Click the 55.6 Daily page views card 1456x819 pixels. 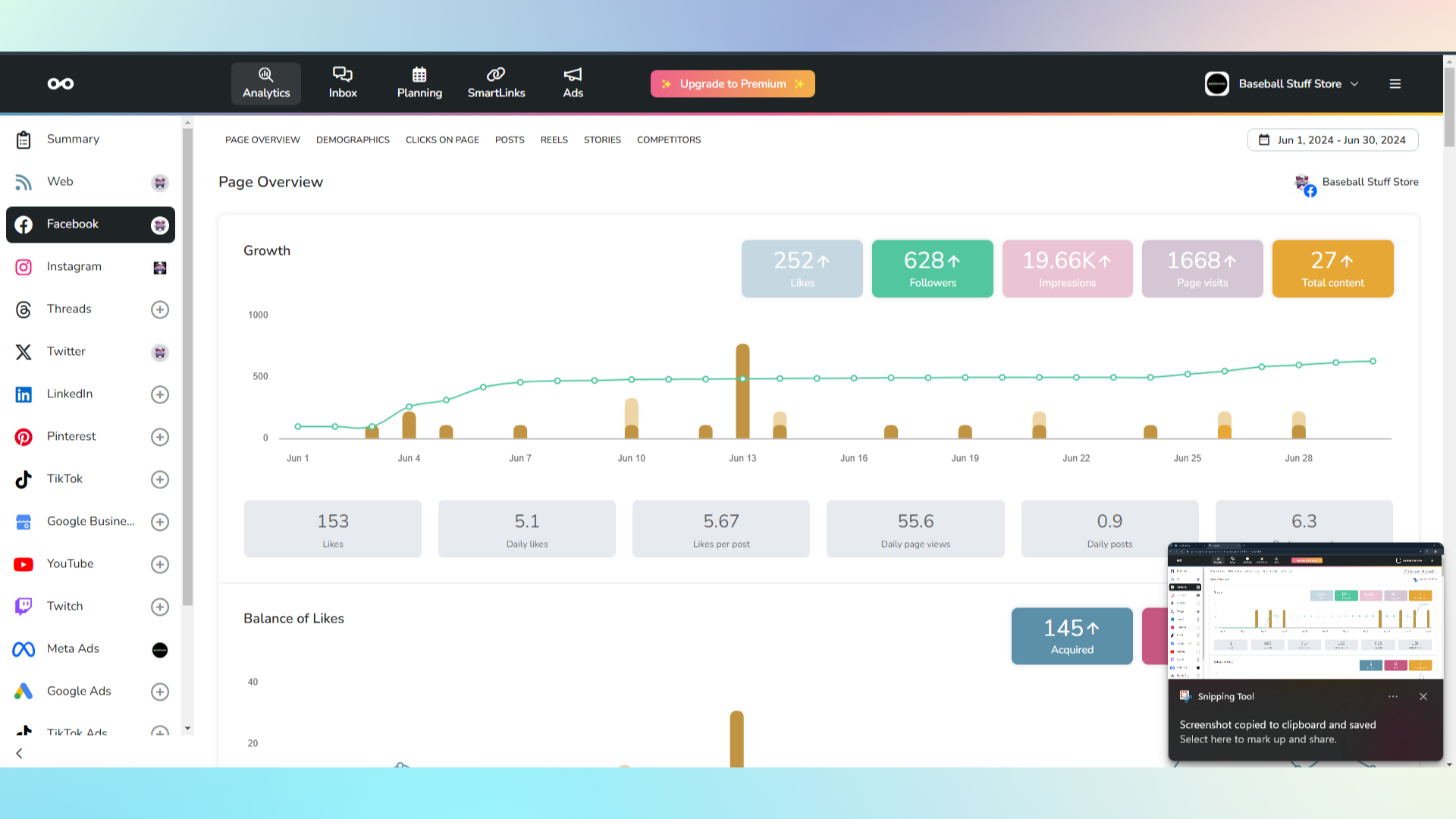[915, 529]
